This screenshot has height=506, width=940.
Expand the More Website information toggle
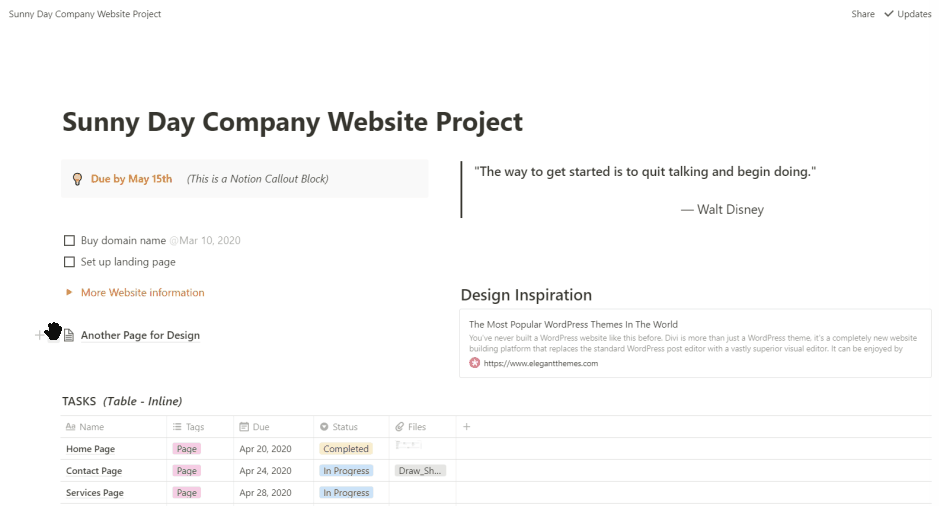tap(69, 293)
